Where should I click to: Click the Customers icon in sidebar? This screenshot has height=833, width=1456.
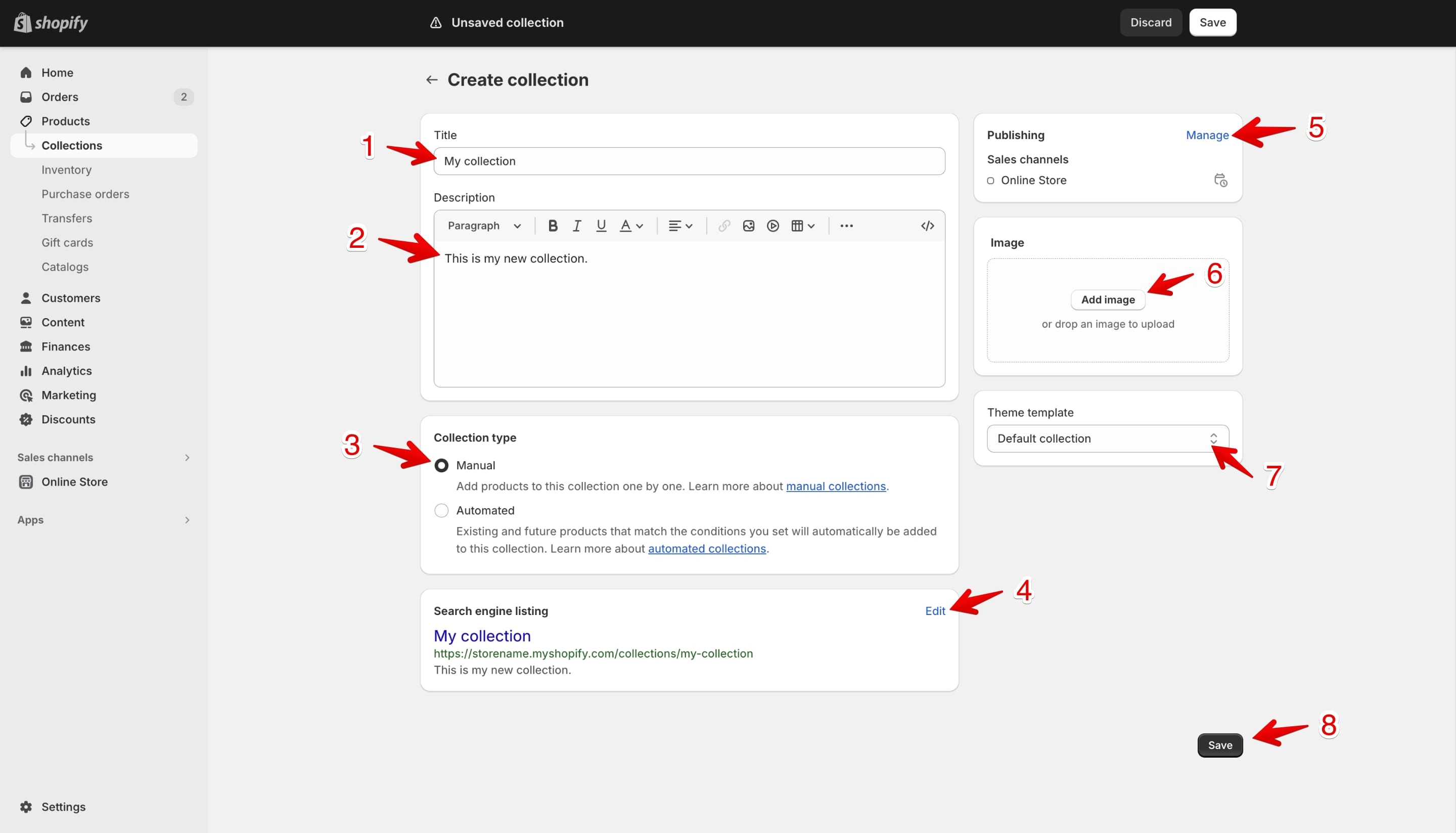click(x=26, y=298)
